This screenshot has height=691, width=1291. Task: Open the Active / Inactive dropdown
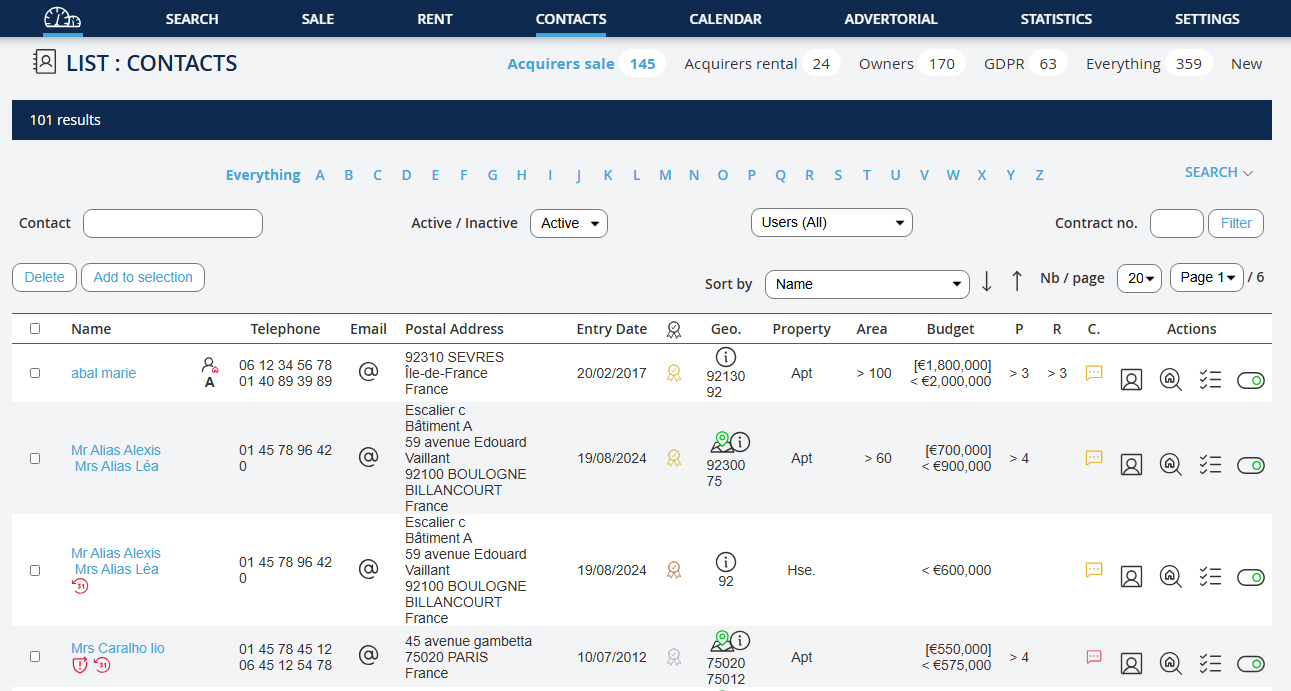click(x=568, y=223)
